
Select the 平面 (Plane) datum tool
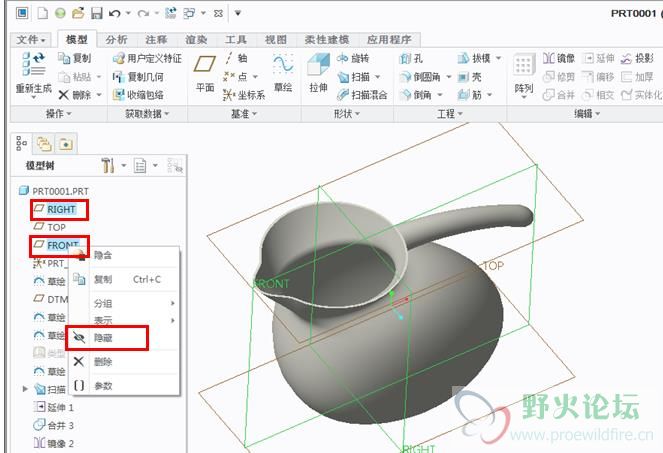[x=205, y=74]
